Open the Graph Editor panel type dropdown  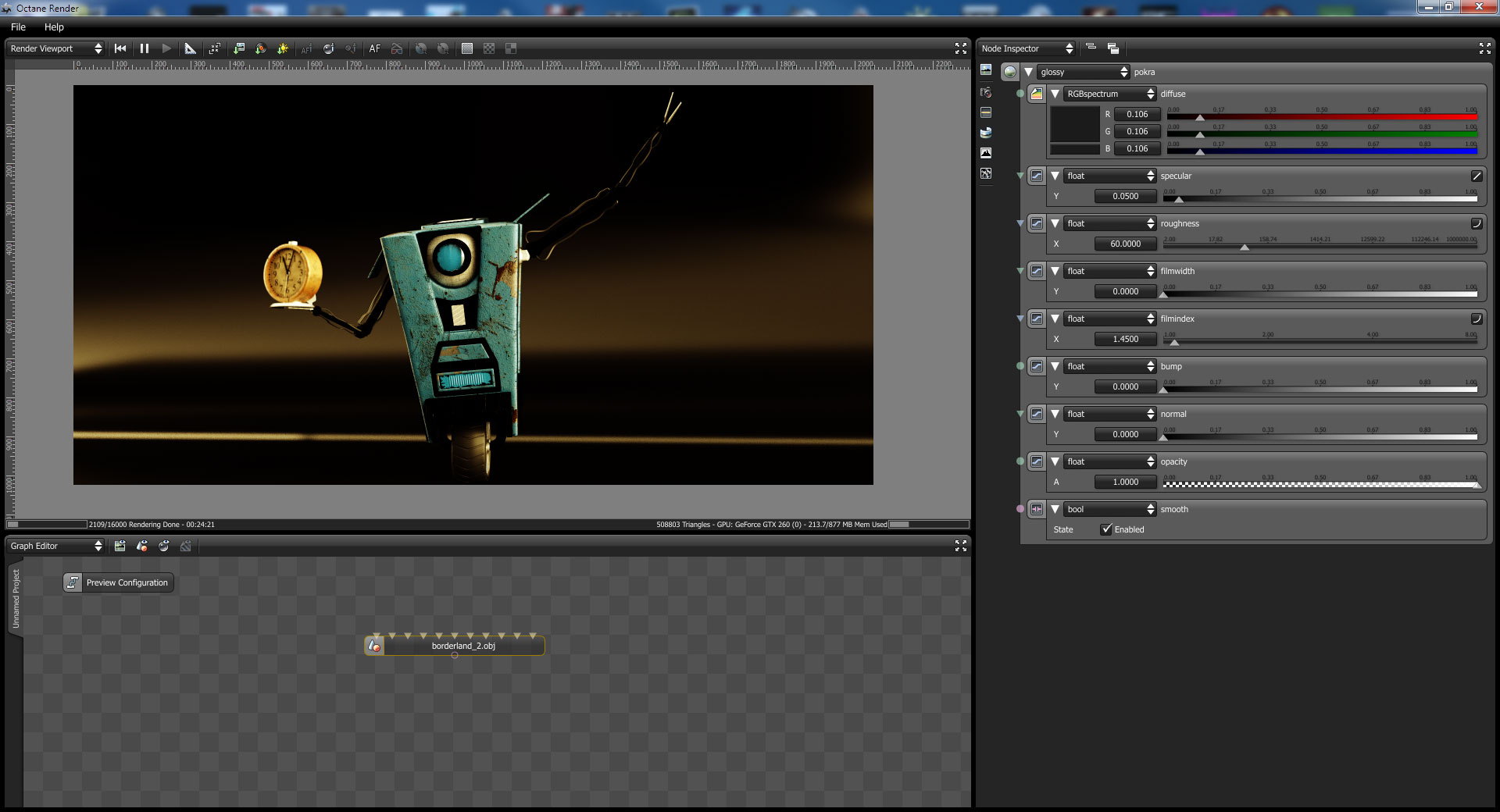coord(55,546)
